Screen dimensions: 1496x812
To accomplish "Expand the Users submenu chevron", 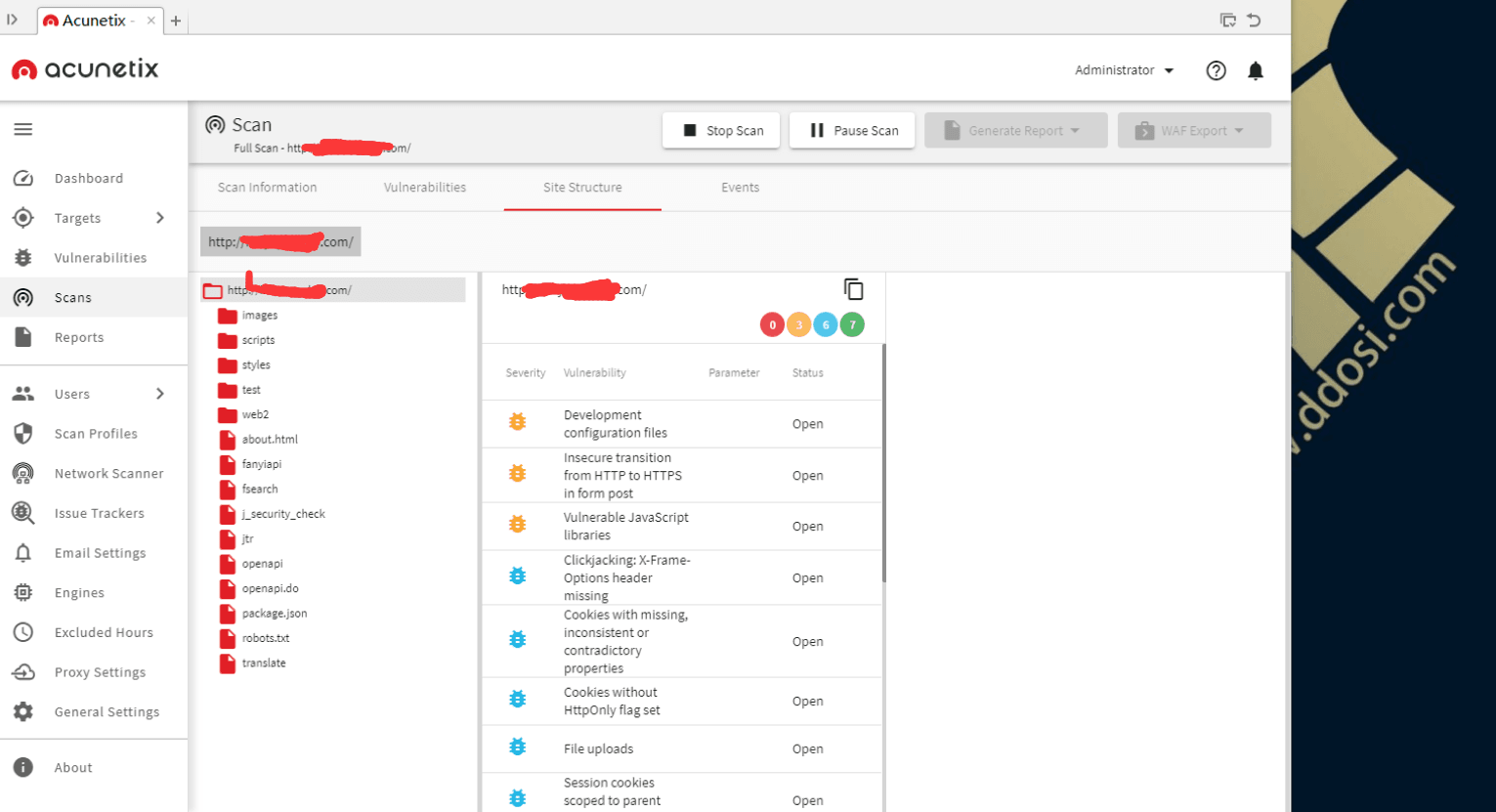I will tap(160, 394).
